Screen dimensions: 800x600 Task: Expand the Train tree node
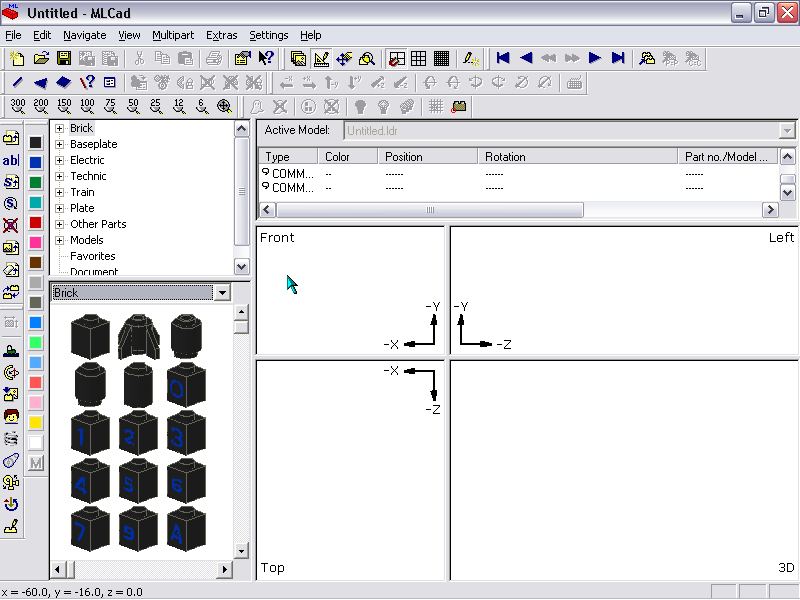pyautogui.click(x=59, y=192)
